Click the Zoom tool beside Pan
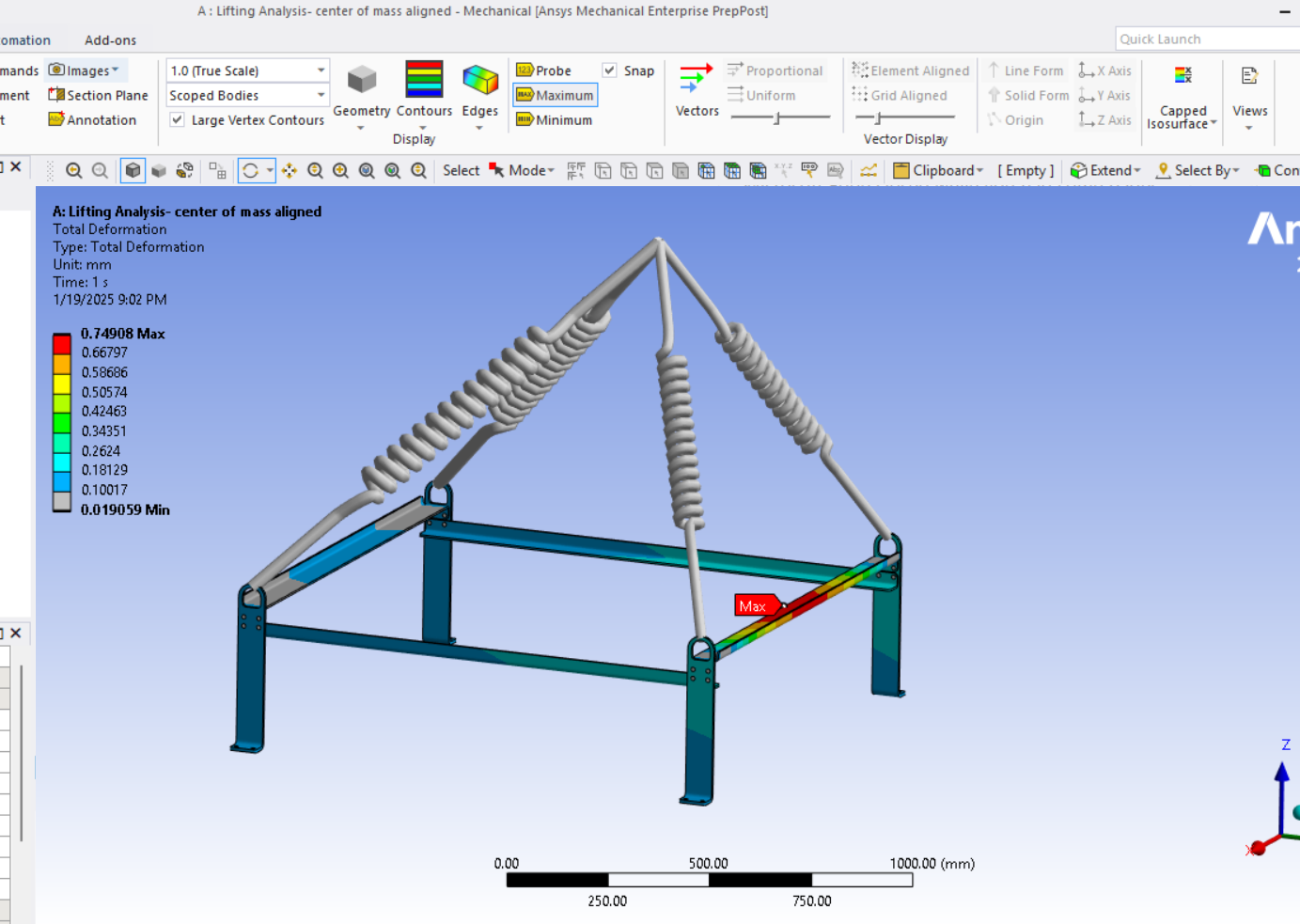This screenshot has height=924, width=1300. tap(315, 170)
